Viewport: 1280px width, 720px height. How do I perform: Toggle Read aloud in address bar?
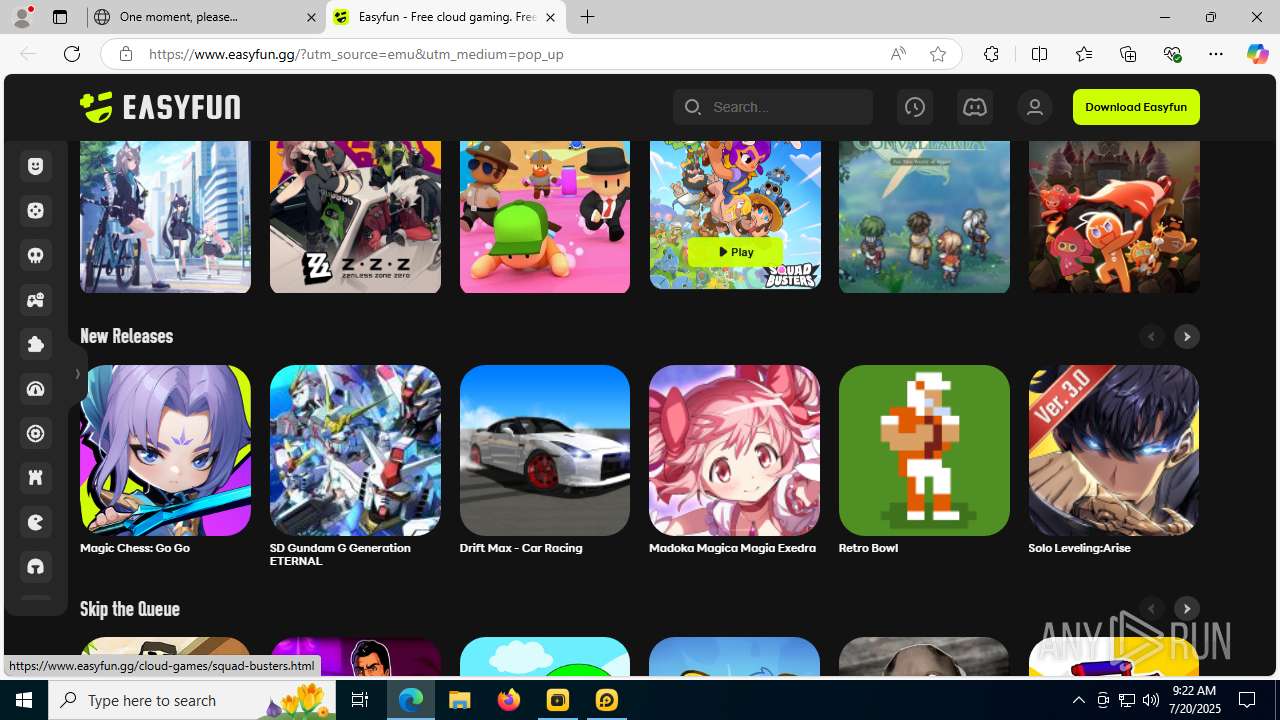[x=898, y=54]
